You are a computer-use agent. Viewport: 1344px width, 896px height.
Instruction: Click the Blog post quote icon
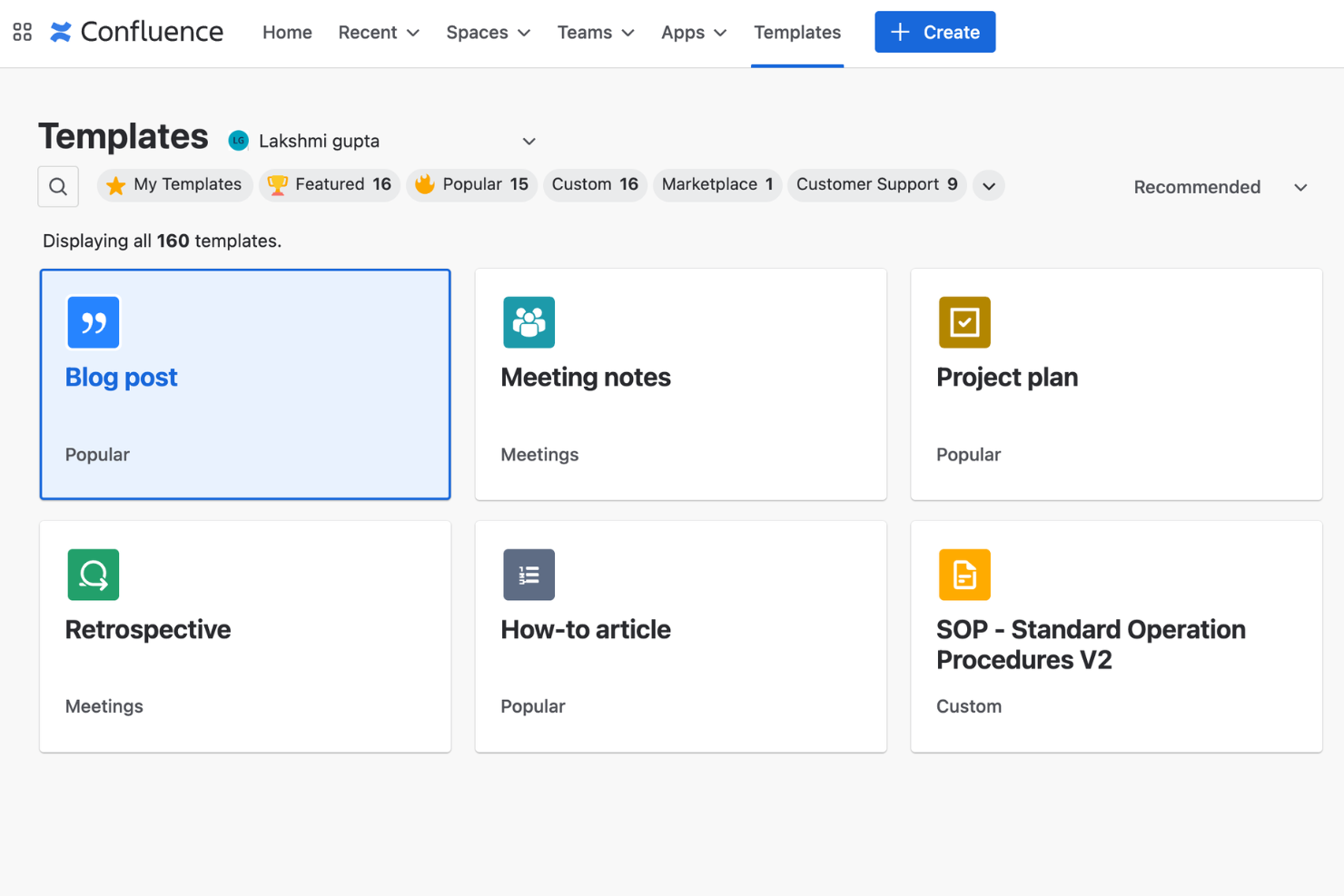pyautogui.click(x=93, y=322)
